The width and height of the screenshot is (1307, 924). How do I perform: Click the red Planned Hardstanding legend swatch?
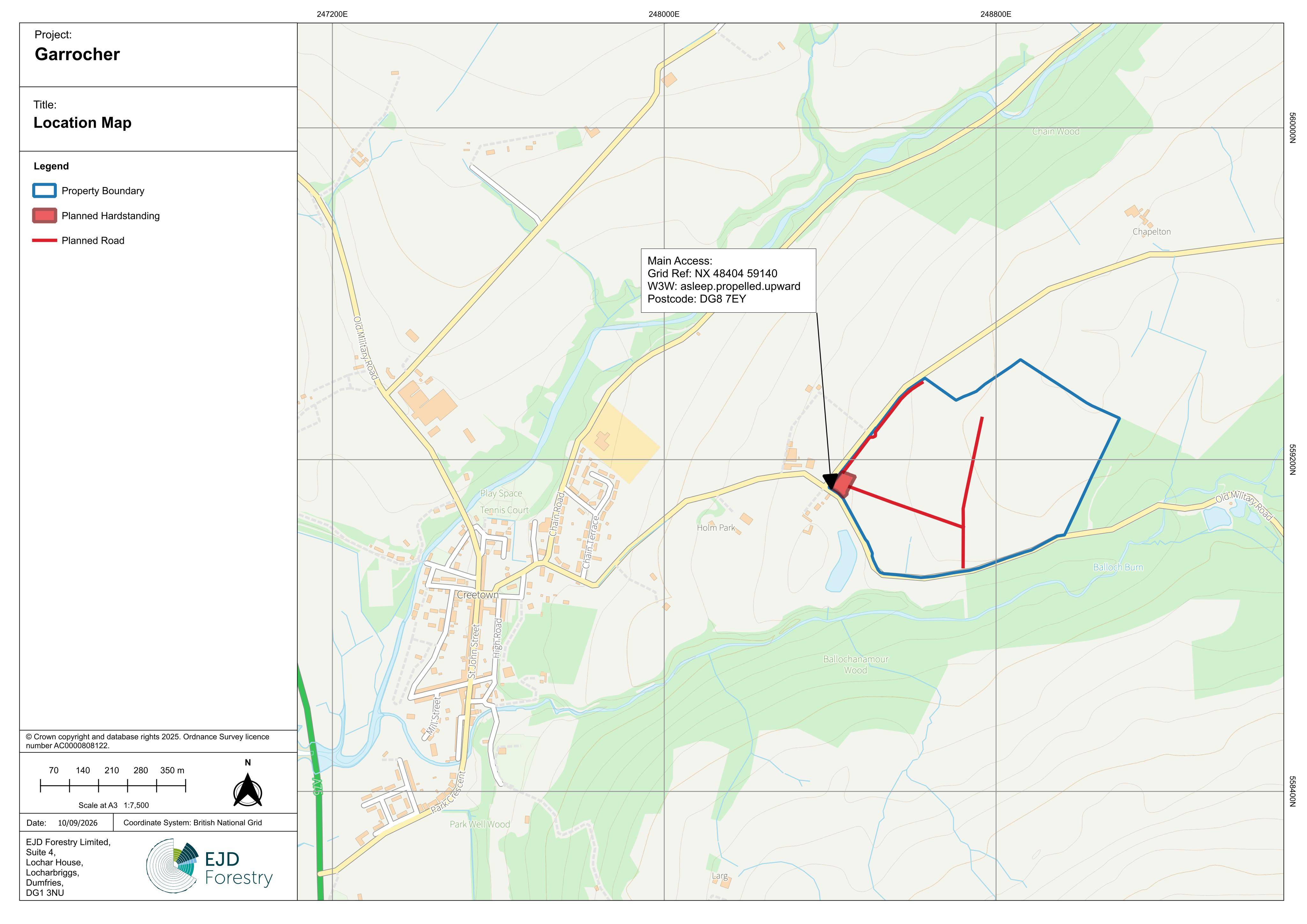[44, 215]
